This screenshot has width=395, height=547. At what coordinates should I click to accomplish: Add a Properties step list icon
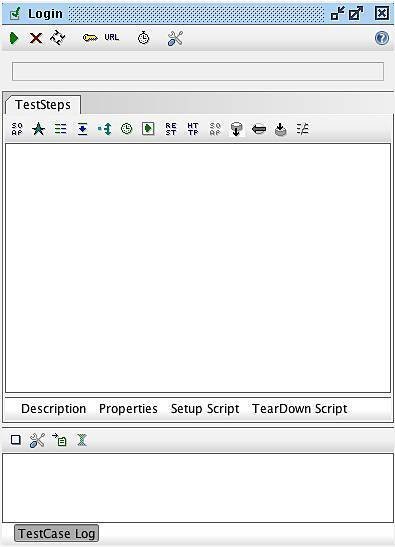60,129
